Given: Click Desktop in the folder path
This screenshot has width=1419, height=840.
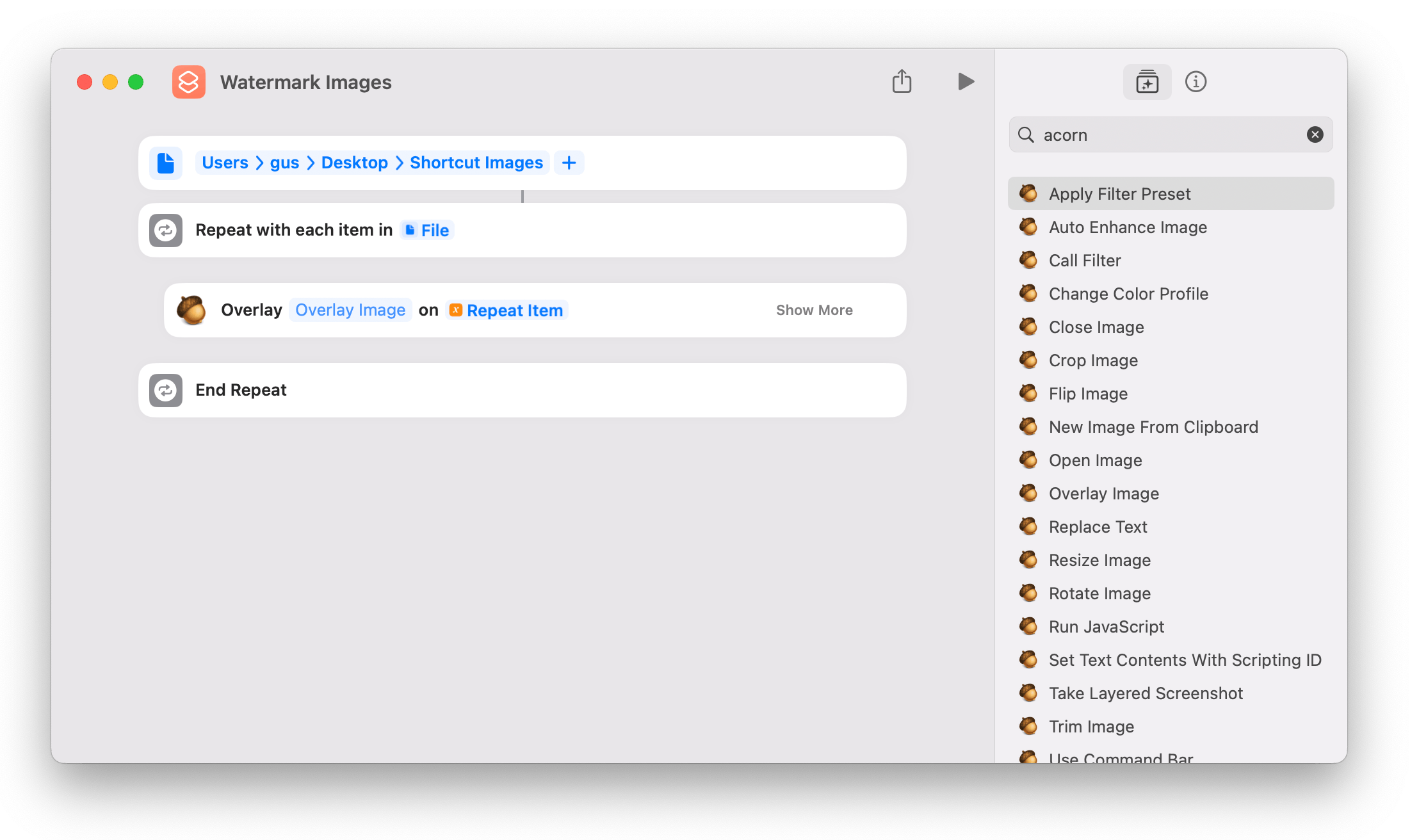Looking at the screenshot, I should 354,163.
